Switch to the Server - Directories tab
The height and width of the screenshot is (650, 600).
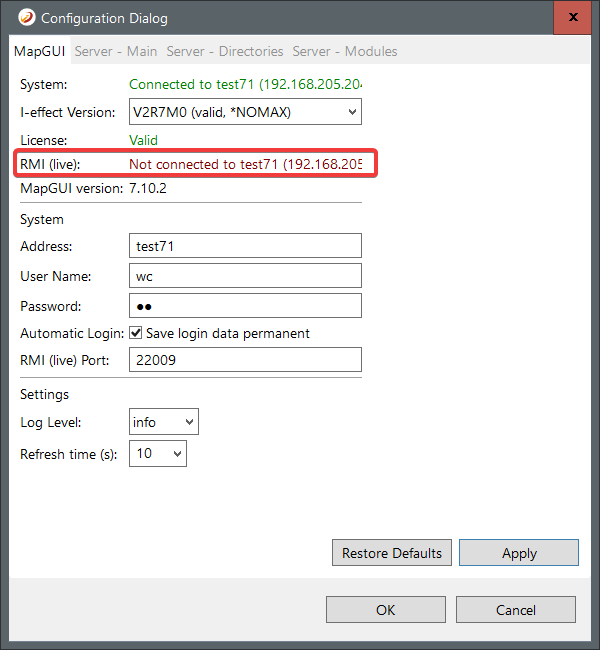tap(224, 51)
